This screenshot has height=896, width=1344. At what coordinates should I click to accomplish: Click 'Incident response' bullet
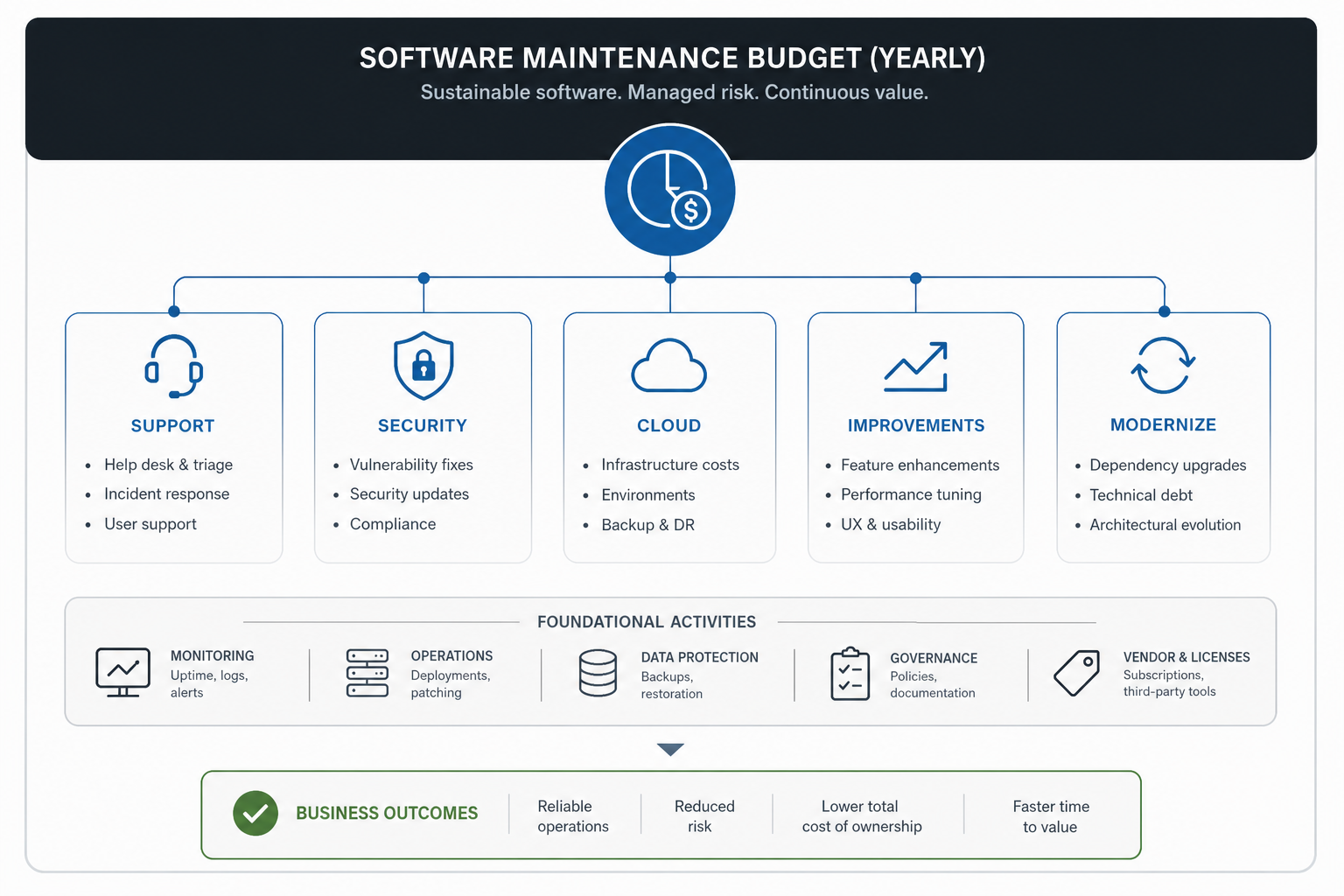(166, 494)
